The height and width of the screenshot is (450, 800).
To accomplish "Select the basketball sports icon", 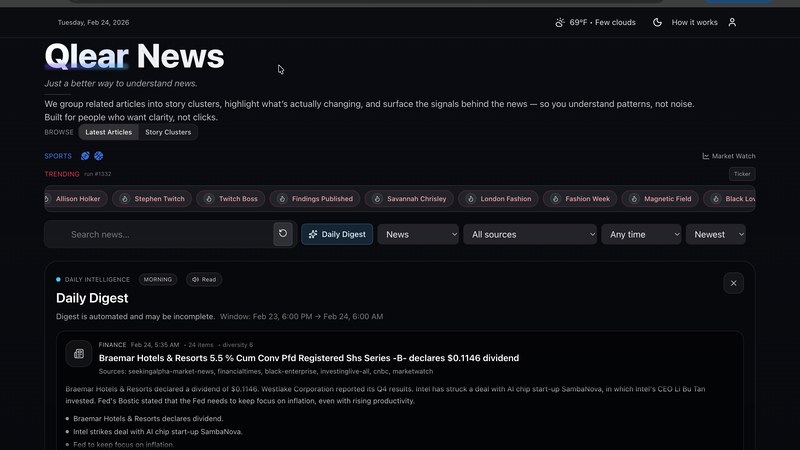I will (x=98, y=156).
